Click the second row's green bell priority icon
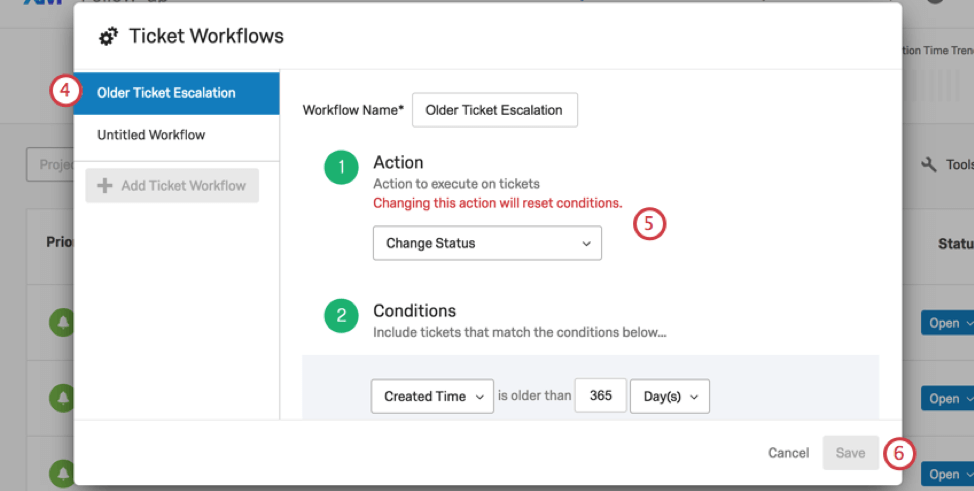This screenshot has width=974, height=491. (61, 397)
